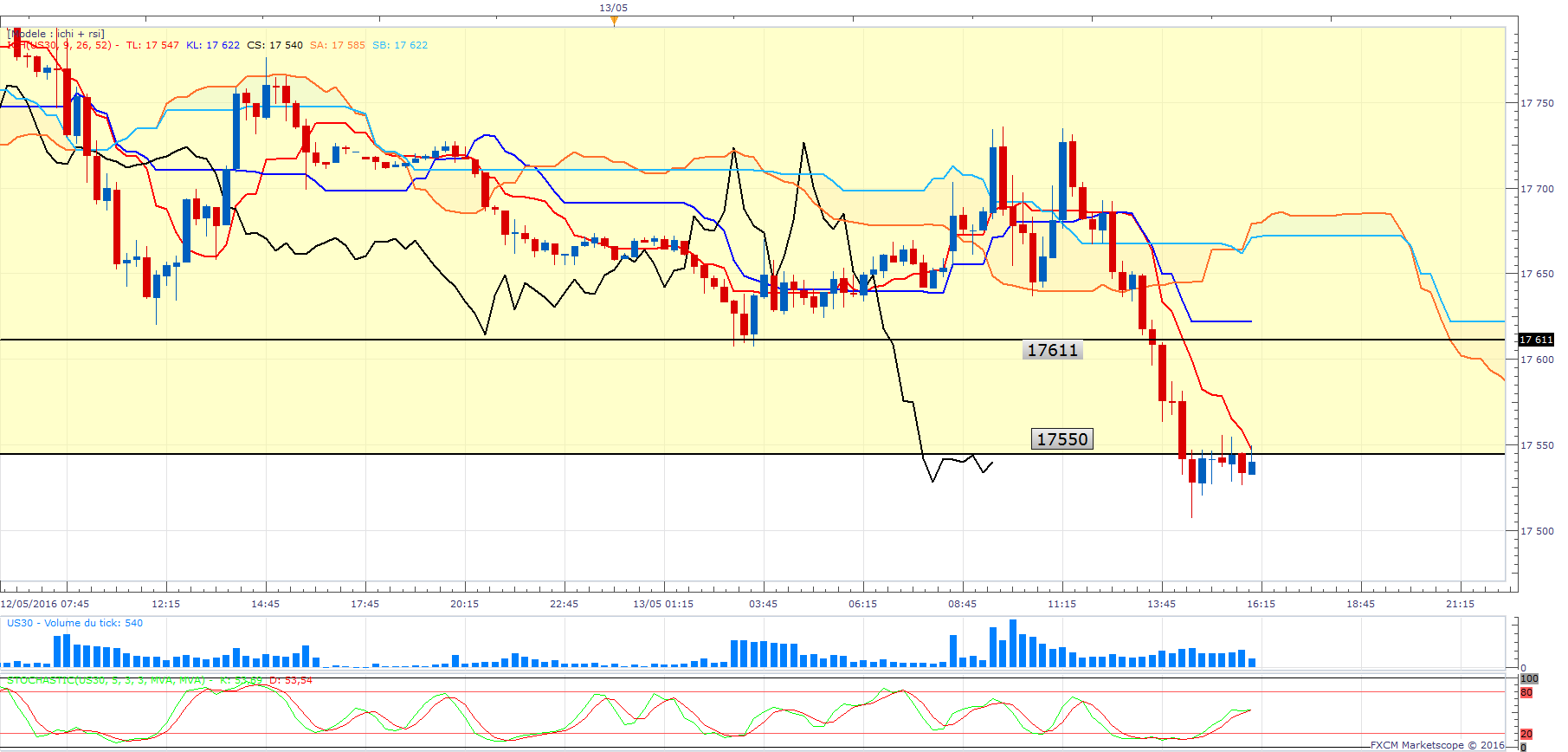Click the 12:15 time axis label
The width and height of the screenshot is (1568, 752).
[x=166, y=604]
